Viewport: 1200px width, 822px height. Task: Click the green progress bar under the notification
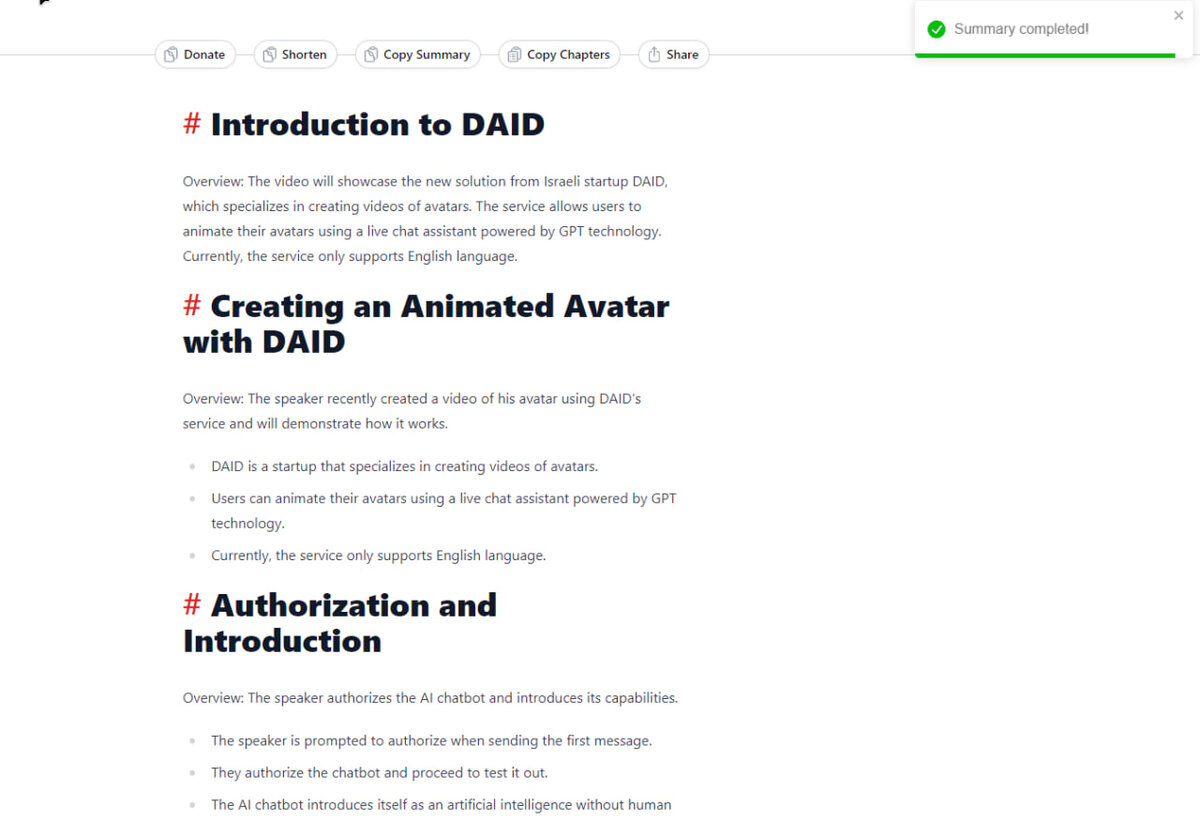pyautogui.click(x=1045, y=56)
